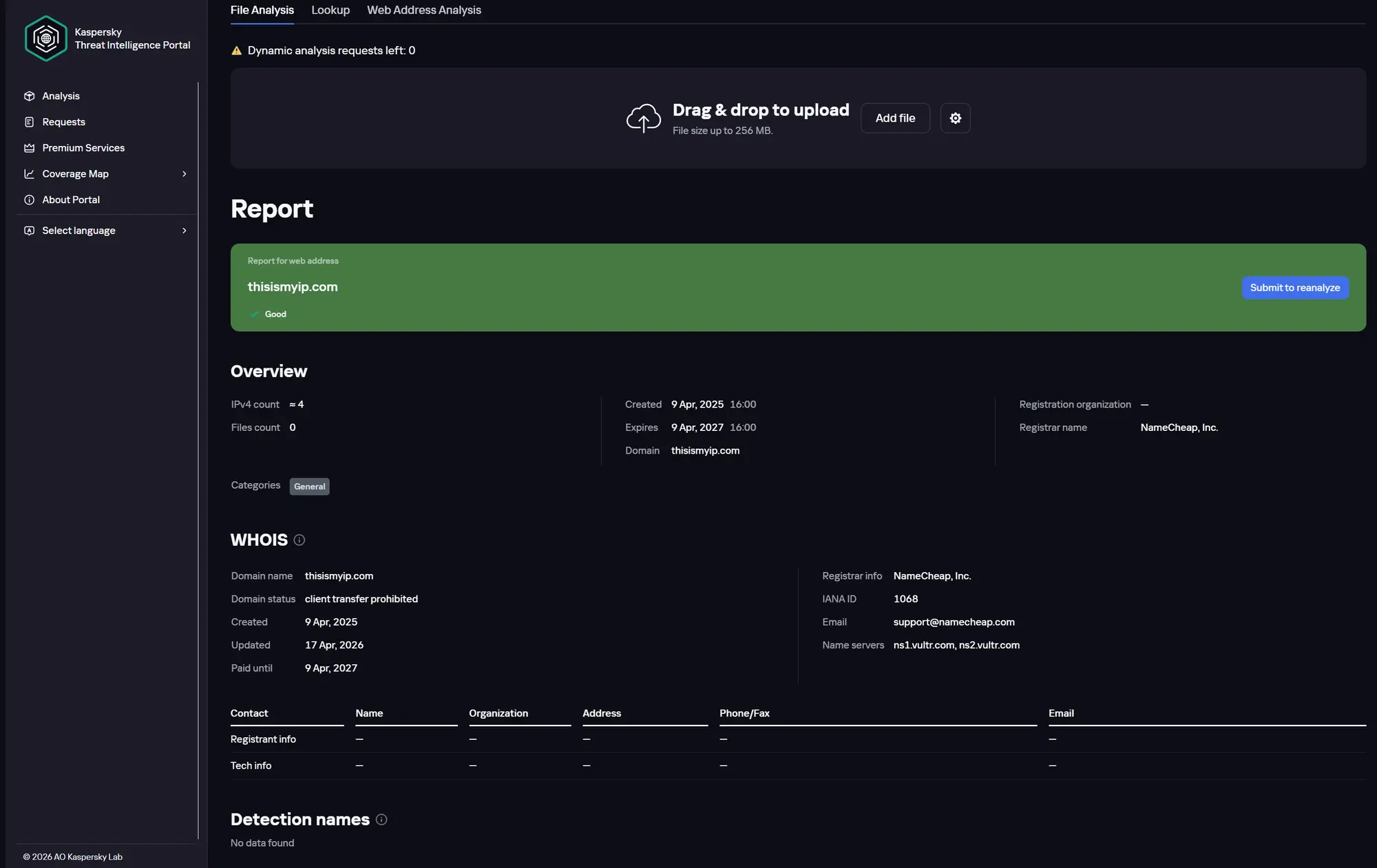Click the Premium Services crown icon

tap(29, 148)
